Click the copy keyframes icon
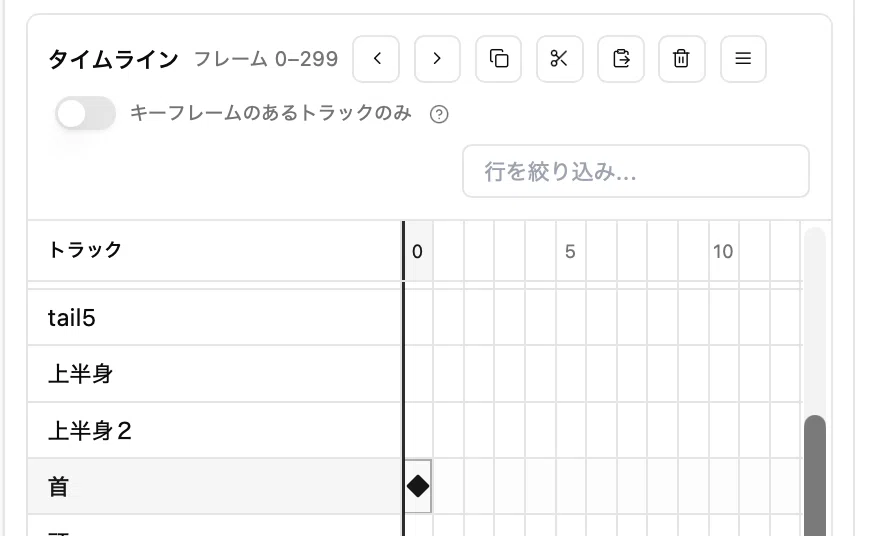The image size is (872, 536). (x=498, y=59)
